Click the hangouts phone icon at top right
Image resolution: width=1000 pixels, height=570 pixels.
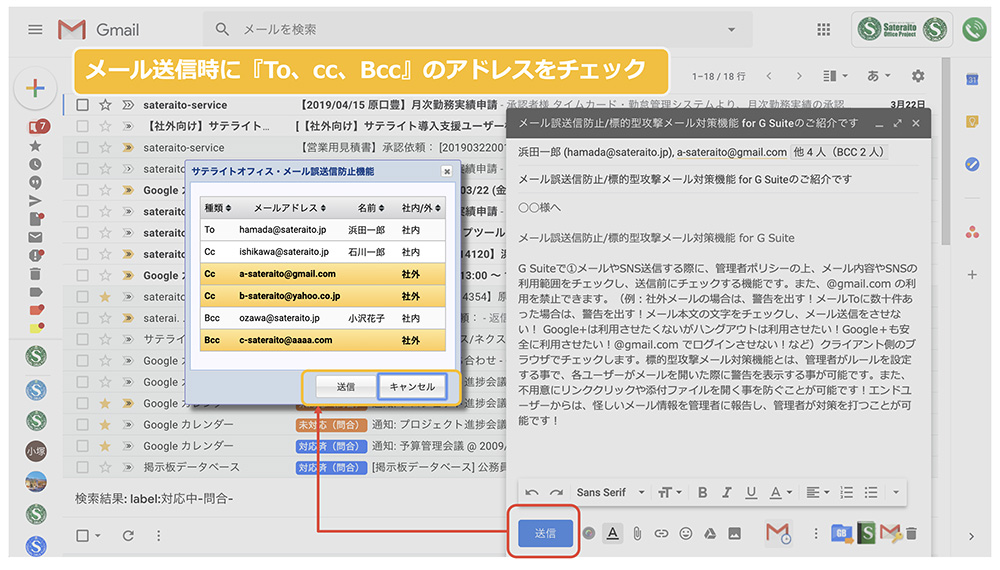pyautogui.click(x=974, y=29)
